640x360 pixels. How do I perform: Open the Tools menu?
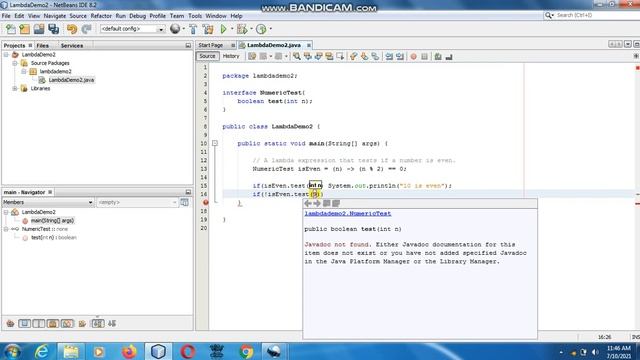(195, 16)
